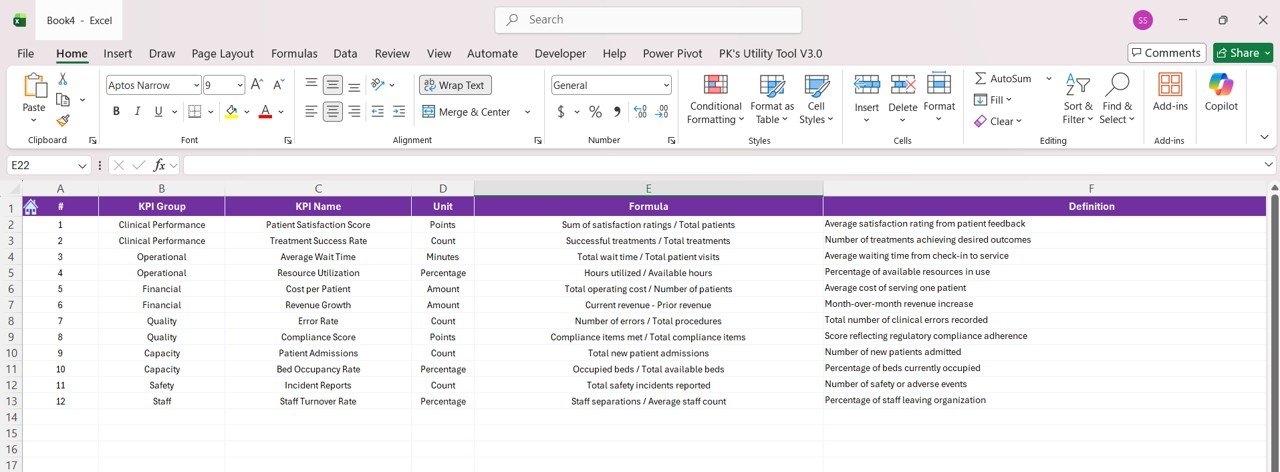Expand the Name Box dropdown arrow
Image resolution: width=1280 pixels, height=472 pixels.
[83, 165]
